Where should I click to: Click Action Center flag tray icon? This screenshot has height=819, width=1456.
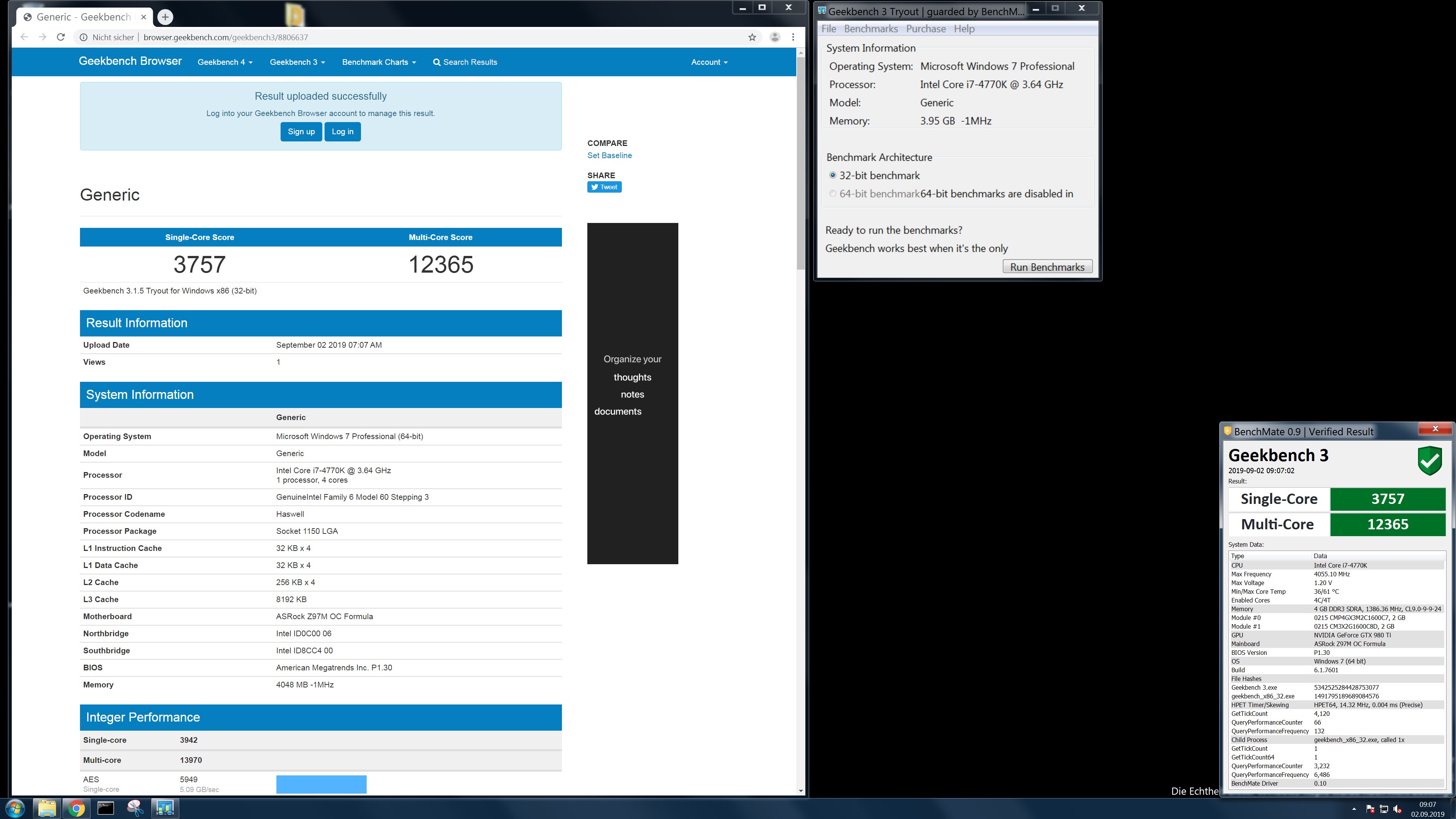pos(1370,809)
